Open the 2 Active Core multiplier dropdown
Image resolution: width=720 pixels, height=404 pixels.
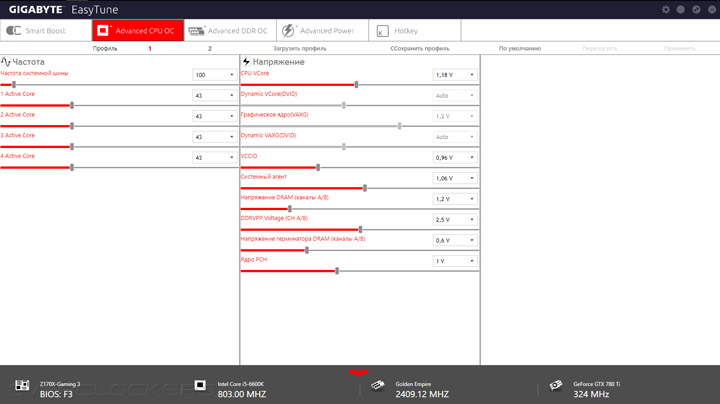(214, 116)
